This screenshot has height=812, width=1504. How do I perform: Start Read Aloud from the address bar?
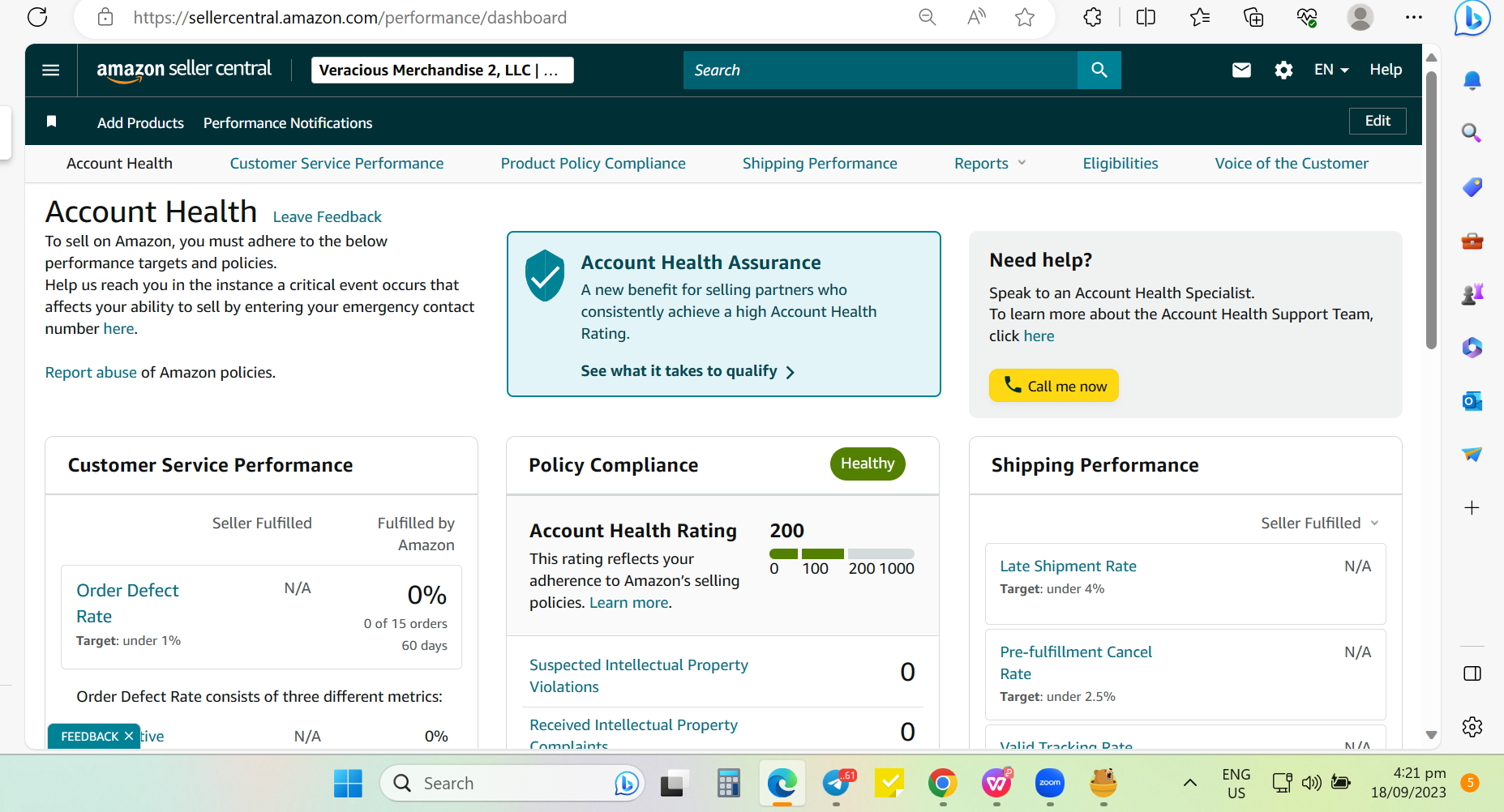(976, 17)
